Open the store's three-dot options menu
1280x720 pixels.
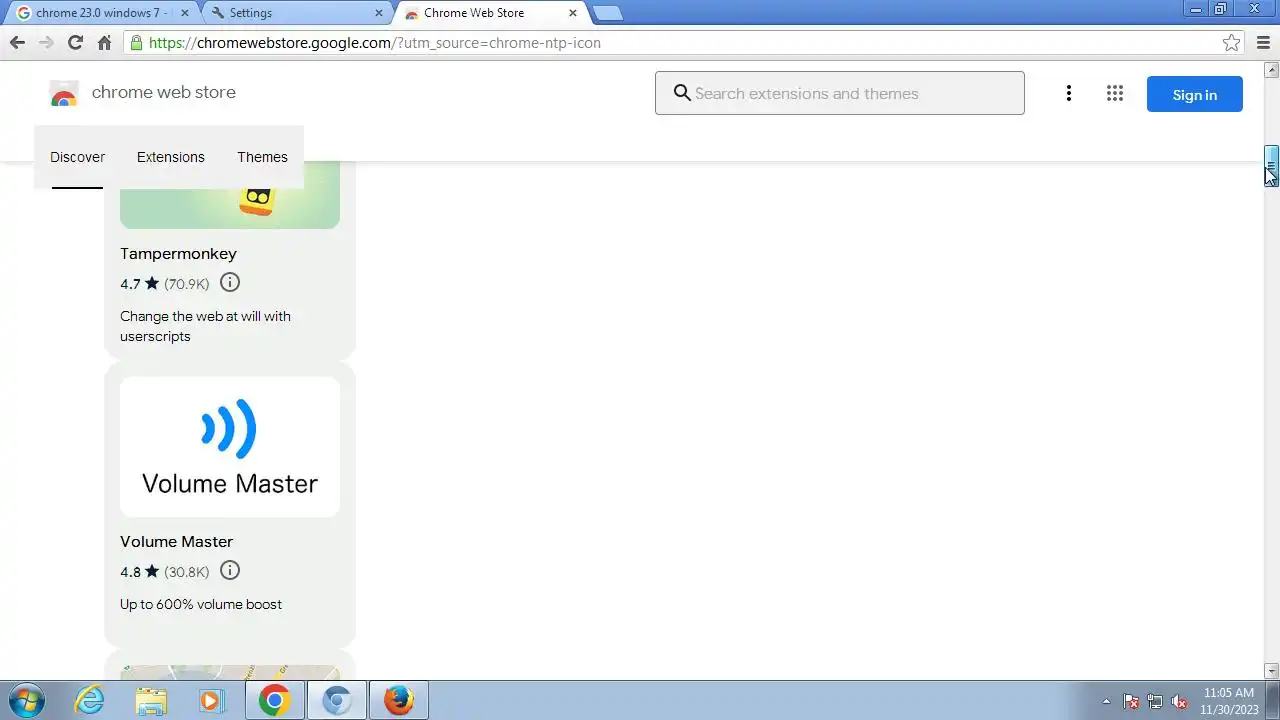point(1069,93)
